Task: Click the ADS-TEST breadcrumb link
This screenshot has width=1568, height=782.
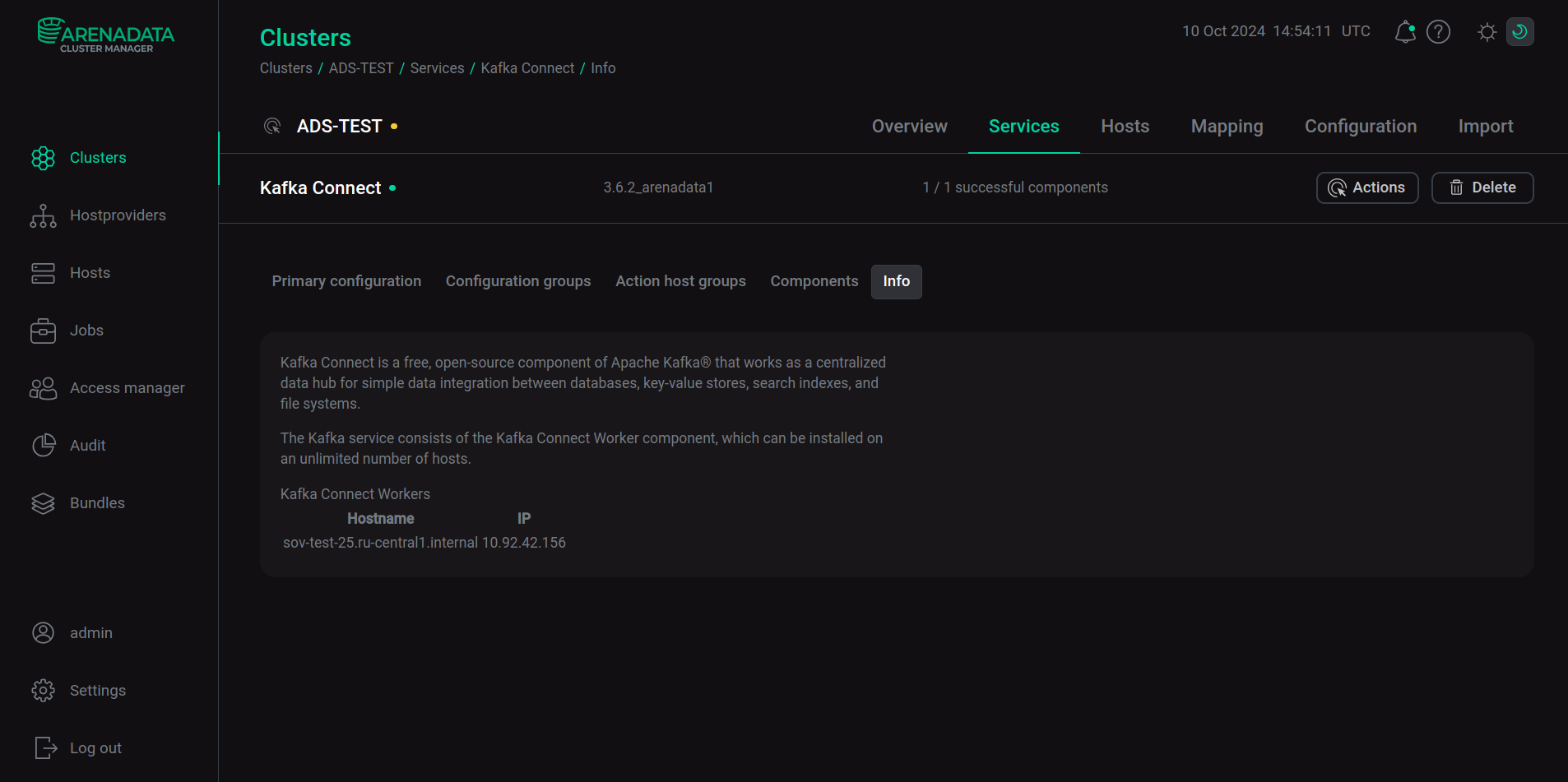Action: (361, 68)
